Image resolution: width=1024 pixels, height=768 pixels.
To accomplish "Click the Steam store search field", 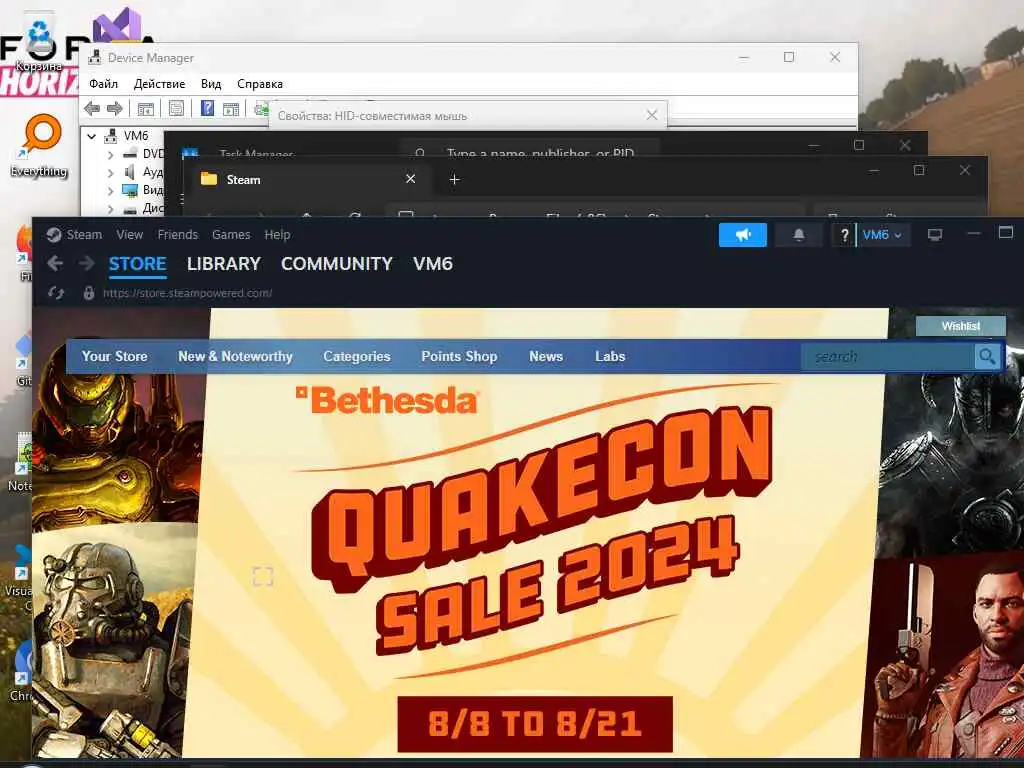I will (x=888, y=357).
